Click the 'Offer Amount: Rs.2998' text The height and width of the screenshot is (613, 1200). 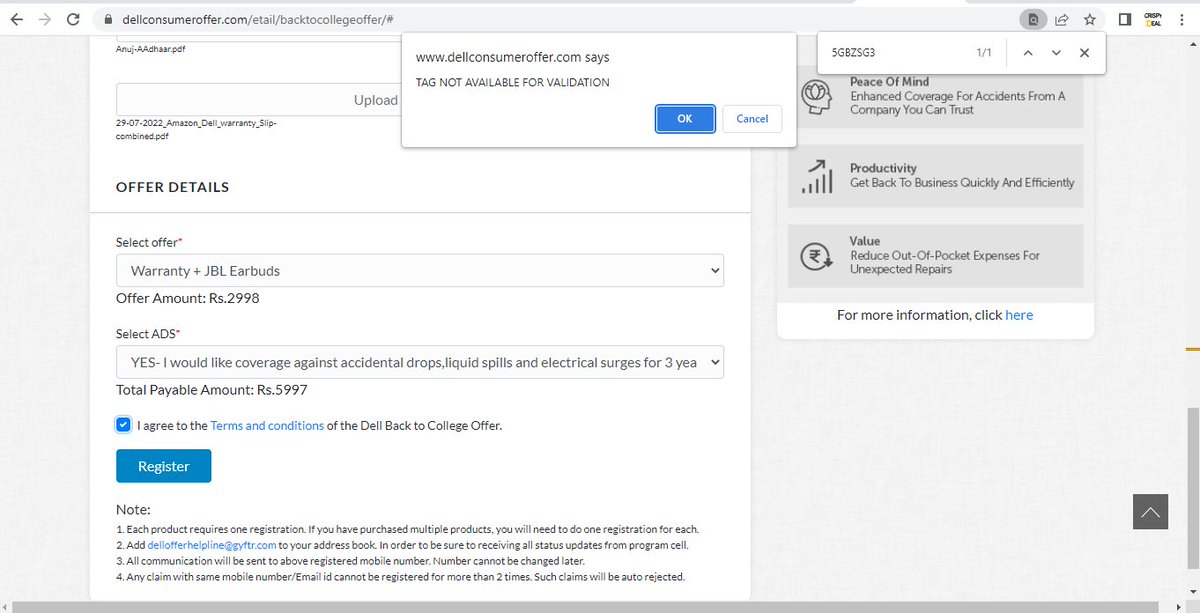(188, 298)
